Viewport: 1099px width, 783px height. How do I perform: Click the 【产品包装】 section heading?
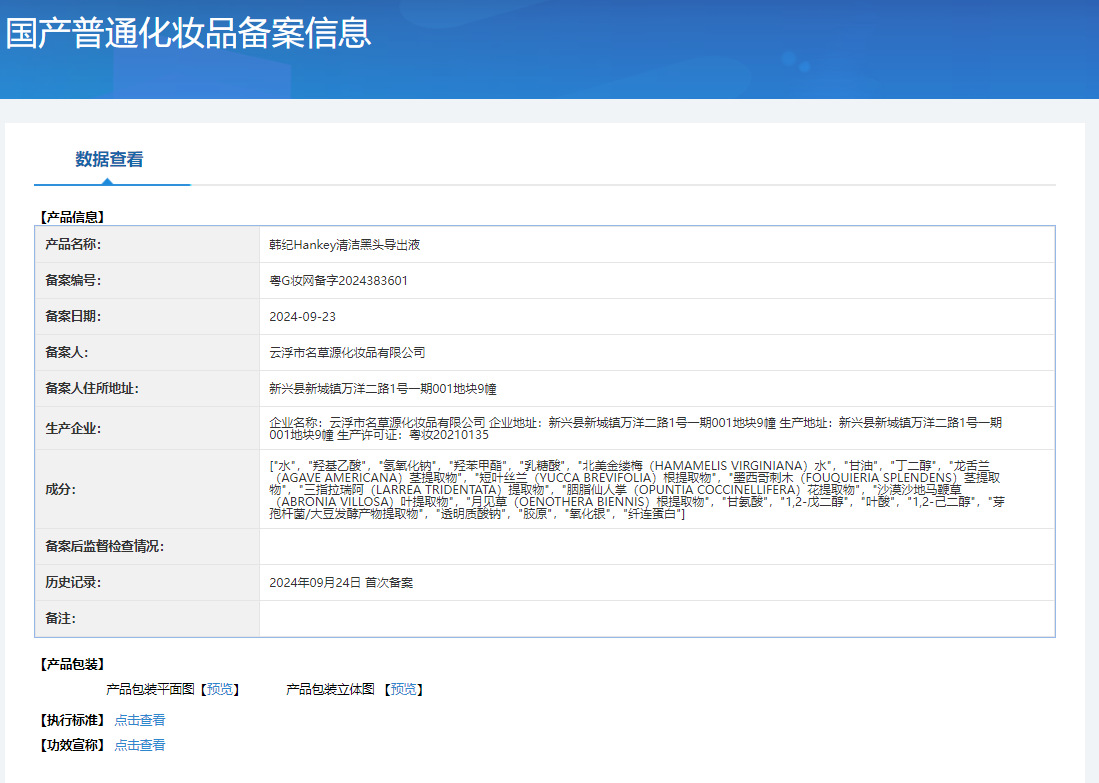[x=72, y=664]
